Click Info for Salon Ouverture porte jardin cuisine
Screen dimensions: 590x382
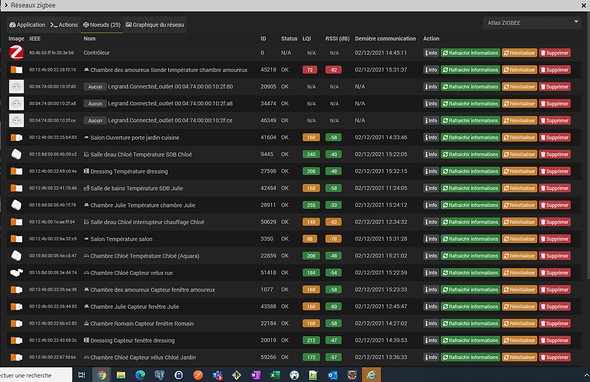(431, 138)
